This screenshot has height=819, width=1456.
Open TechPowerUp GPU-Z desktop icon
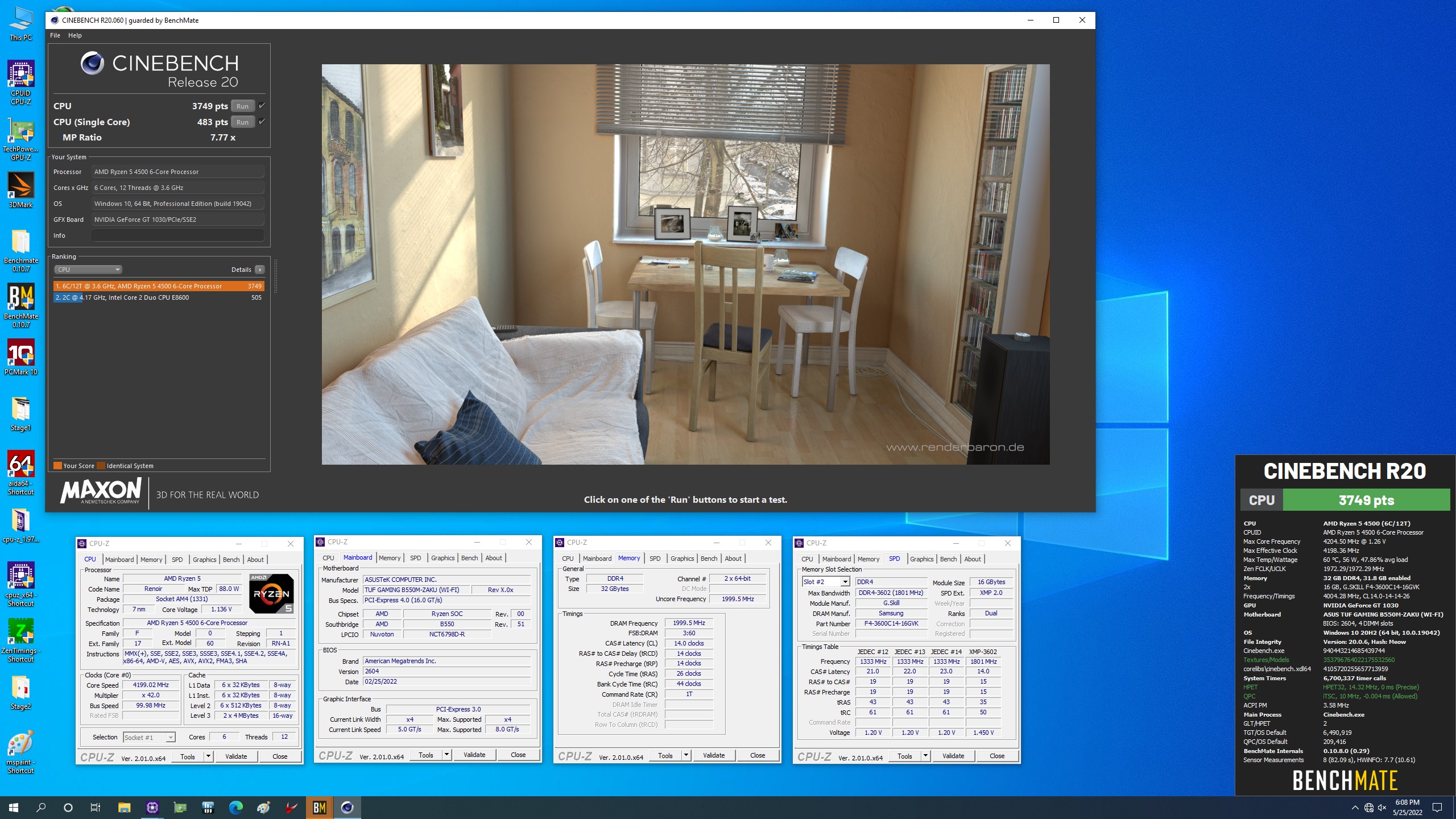tap(20, 139)
